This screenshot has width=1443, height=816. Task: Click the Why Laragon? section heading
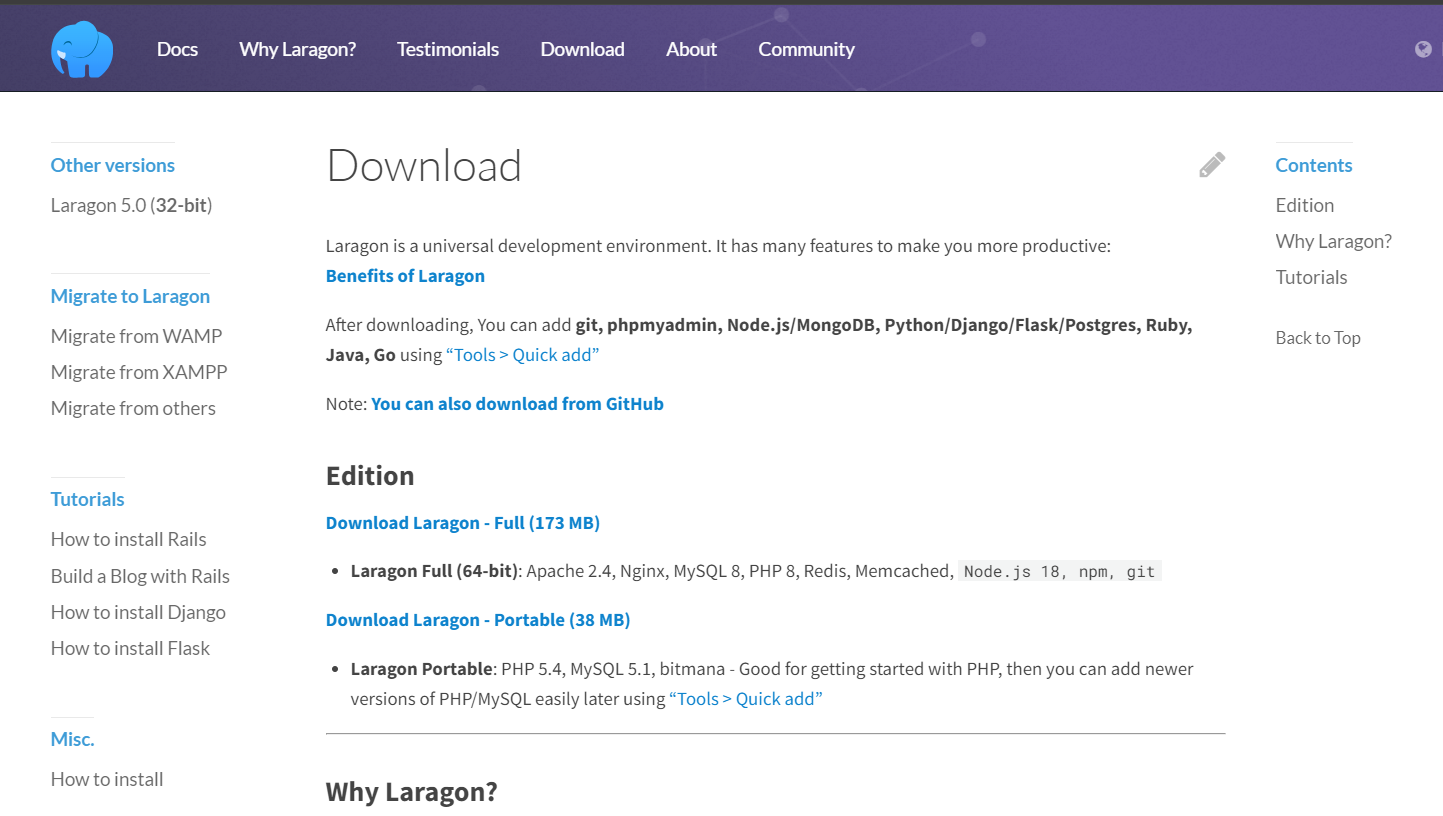[x=412, y=792]
